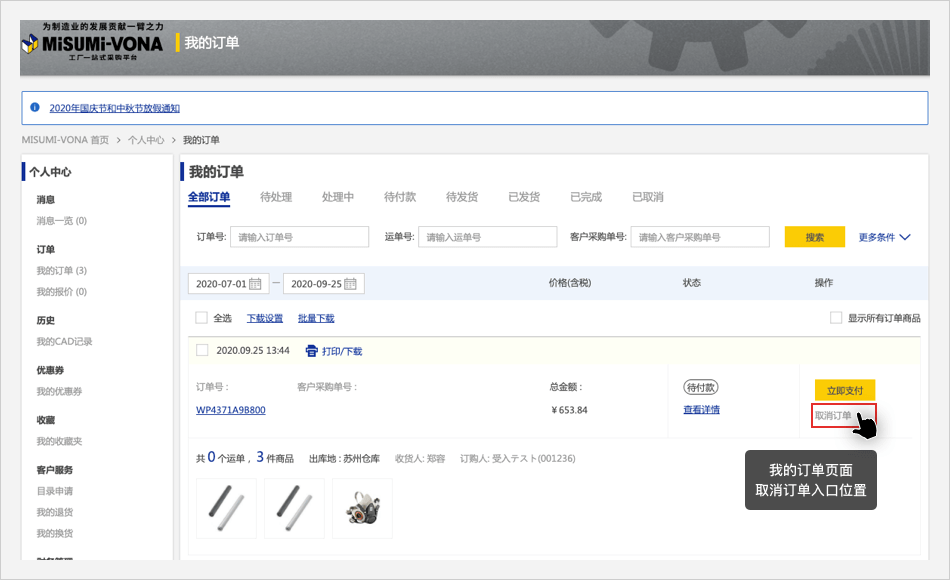Tick the 全选 select-all checkbox
The width and height of the screenshot is (950, 580).
coord(201,318)
